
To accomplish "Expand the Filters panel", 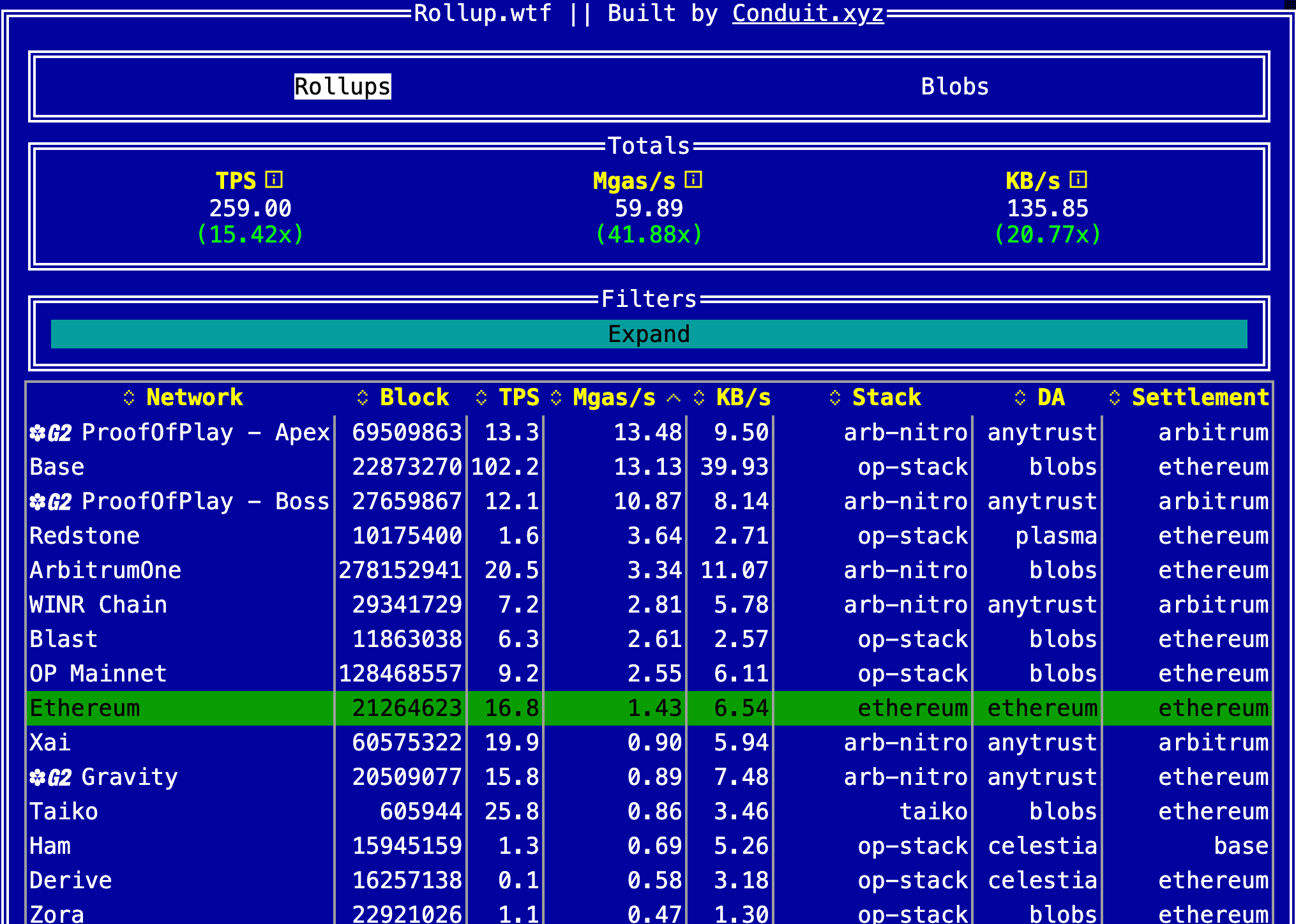I will click(649, 334).
